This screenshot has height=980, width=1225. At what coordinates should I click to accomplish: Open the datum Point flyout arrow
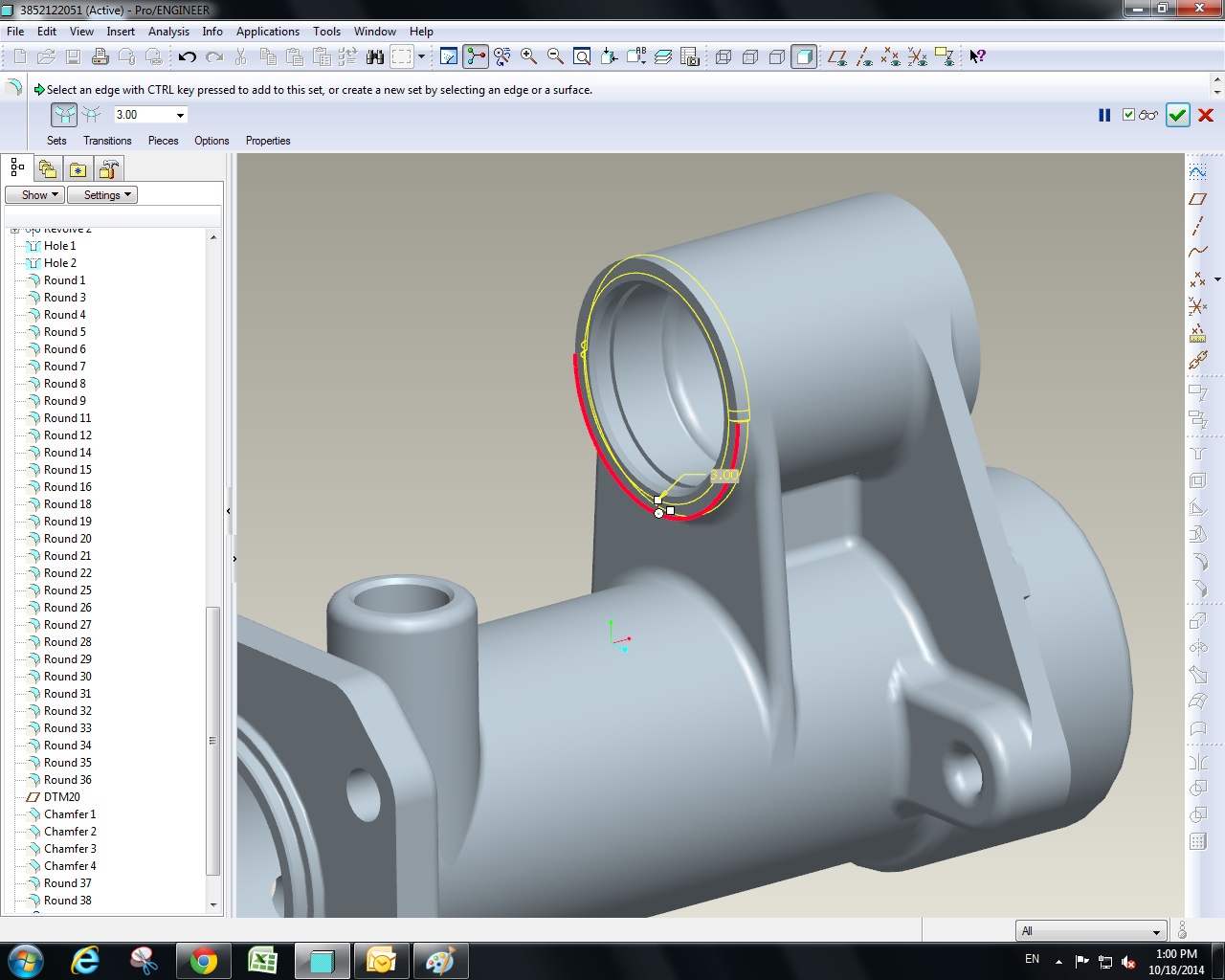coord(1217,279)
